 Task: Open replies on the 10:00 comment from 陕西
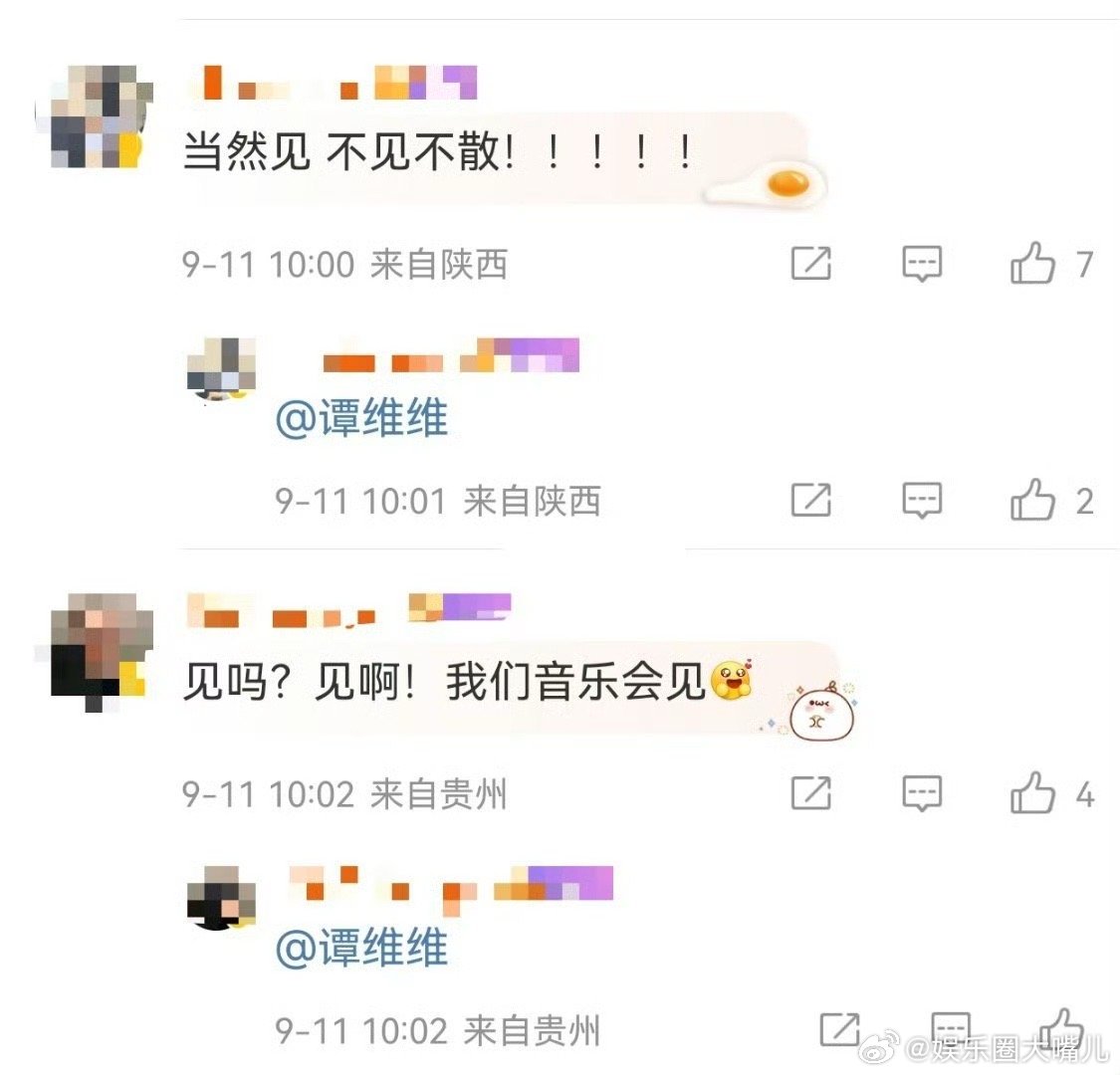pyautogui.click(x=922, y=264)
